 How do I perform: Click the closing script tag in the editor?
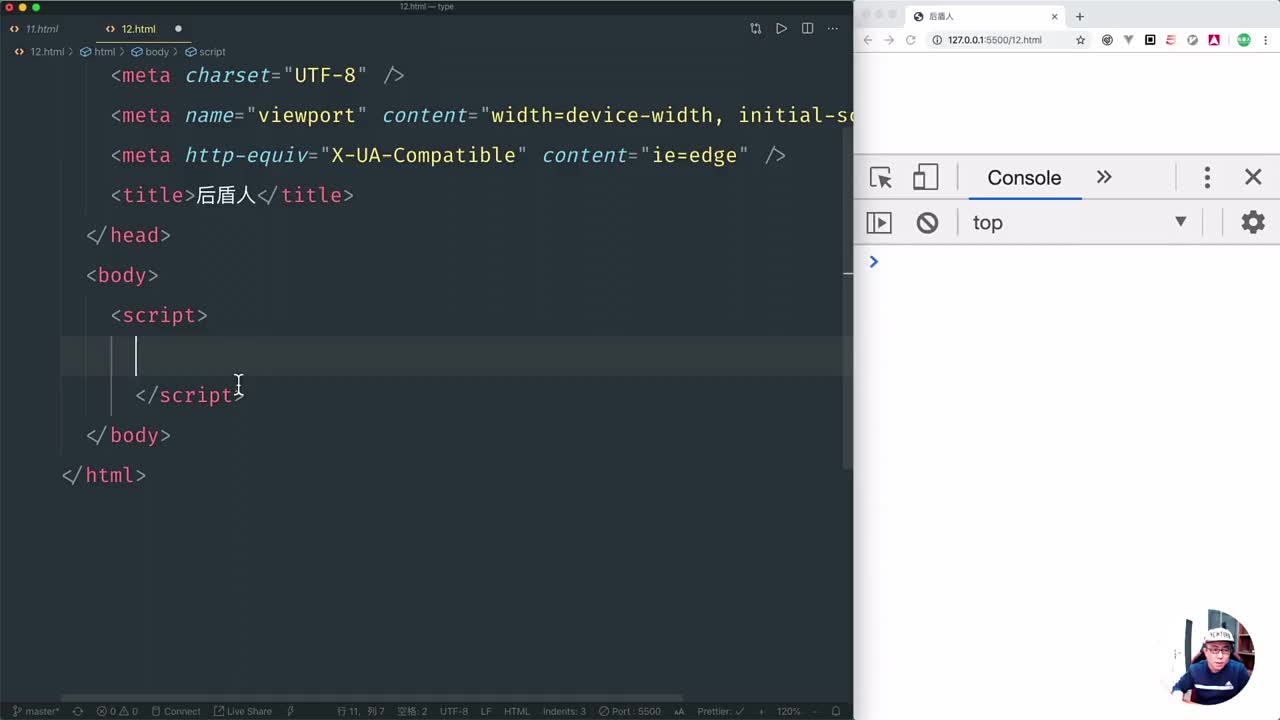click(190, 395)
